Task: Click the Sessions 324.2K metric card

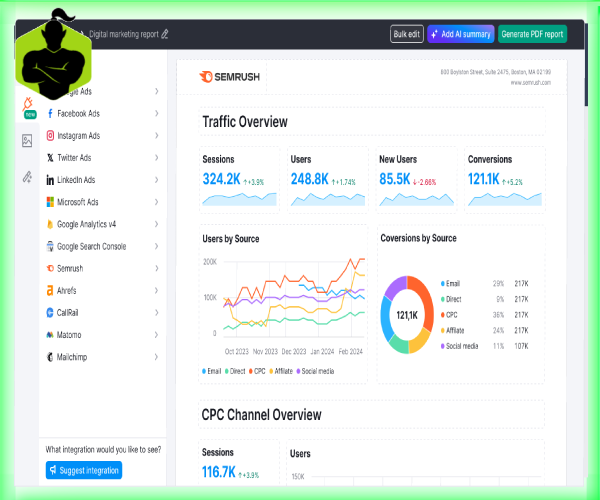Action: pyautogui.click(x=240, y=180)
